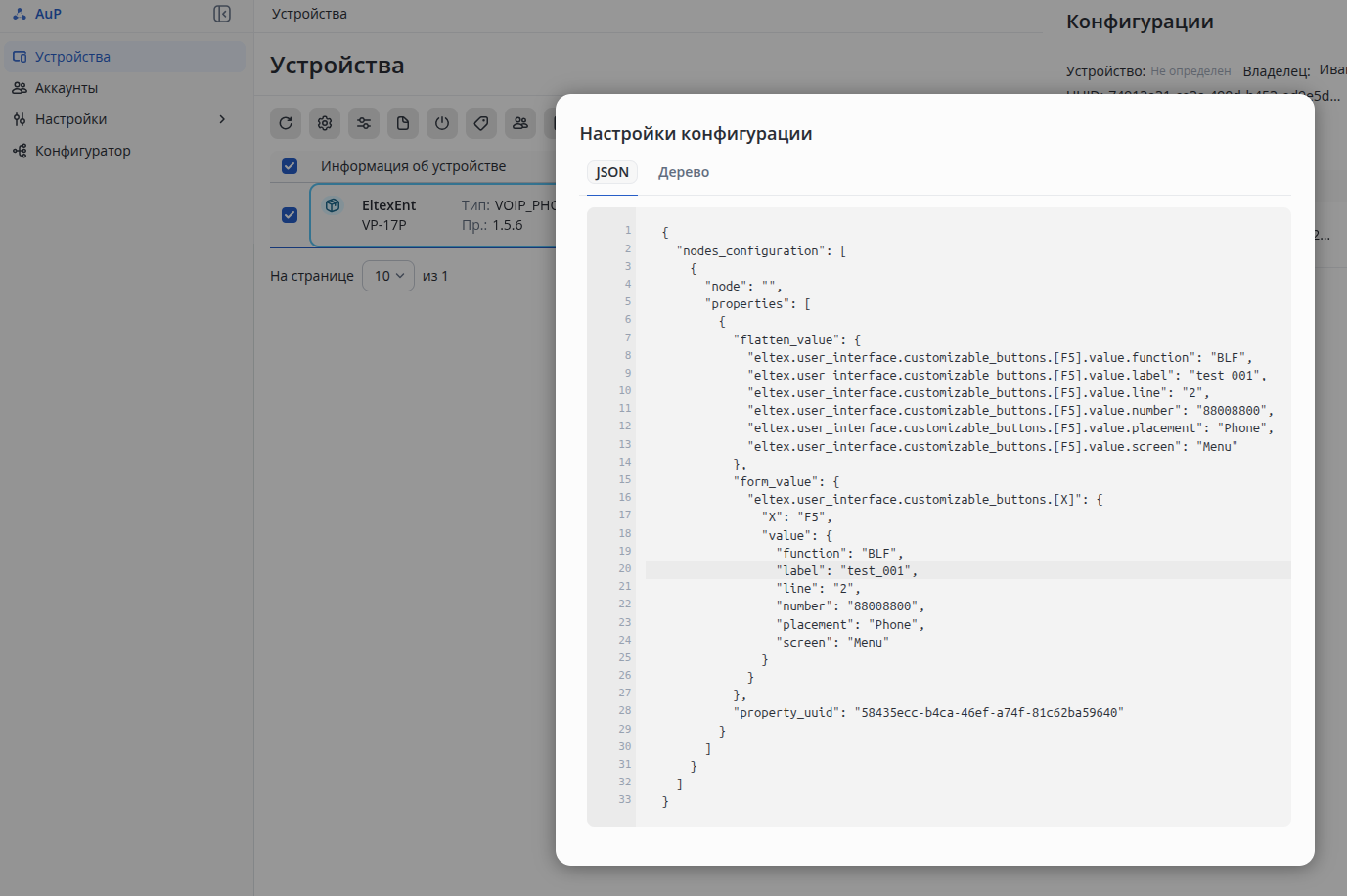Click the power reboot toolbar button
Image resolution: width=1347 pixels, height=896 pixels.
click(x=442, y=123)
